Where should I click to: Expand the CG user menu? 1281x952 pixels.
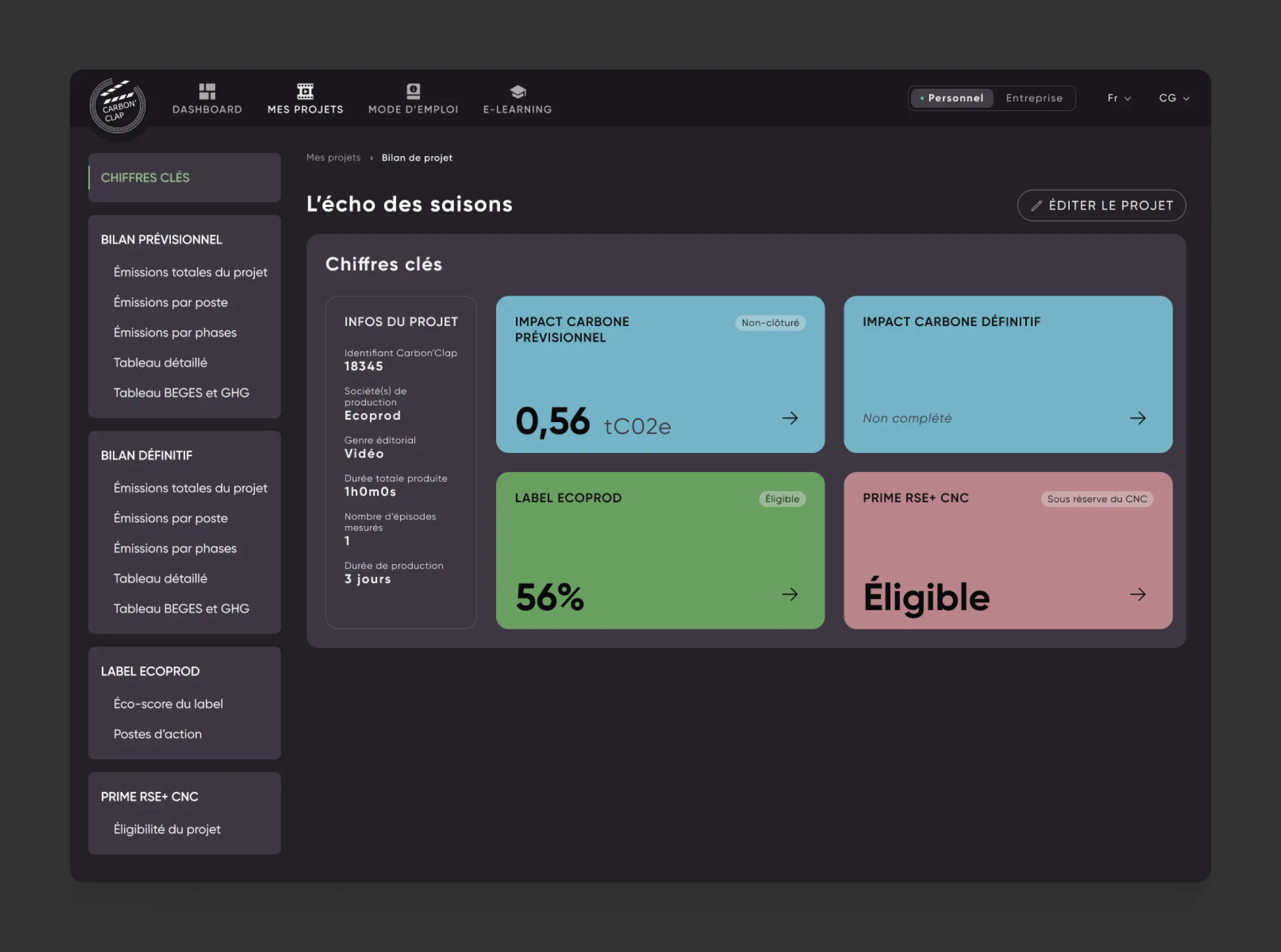click(1174, 98)
